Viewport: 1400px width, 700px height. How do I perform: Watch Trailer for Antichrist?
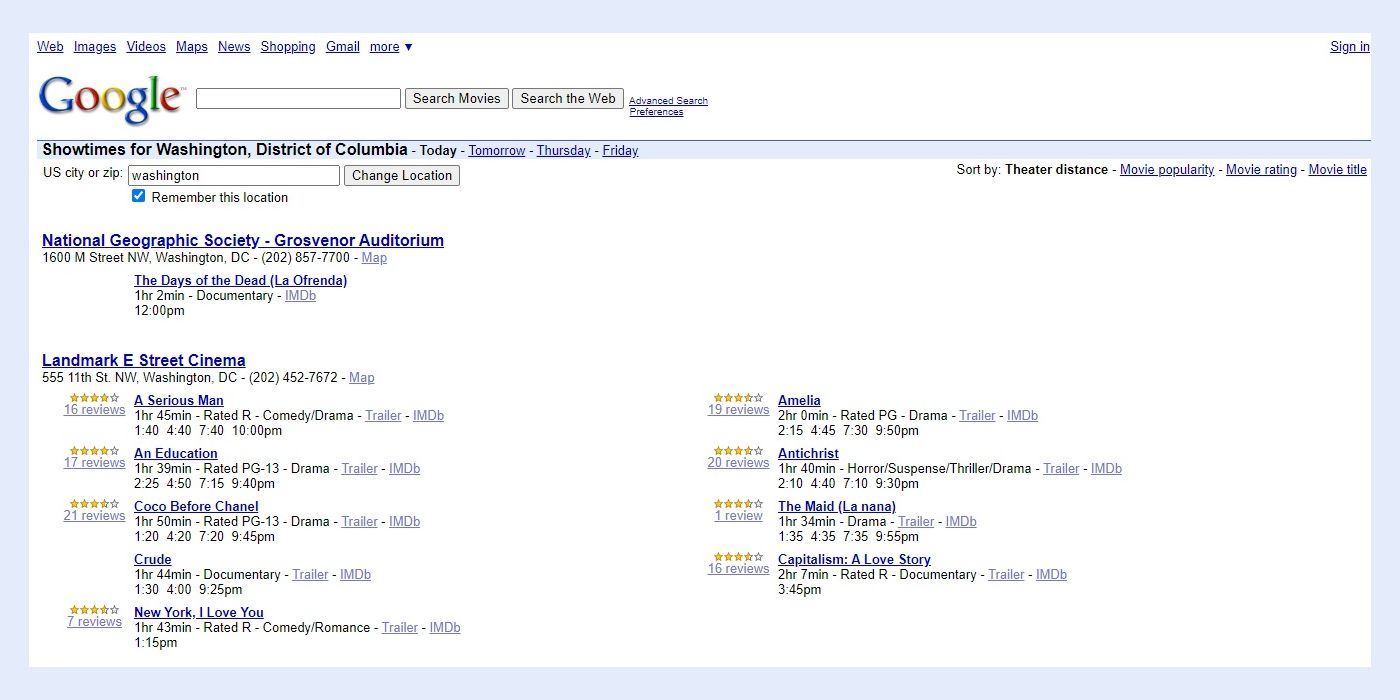coord(1061,469)
